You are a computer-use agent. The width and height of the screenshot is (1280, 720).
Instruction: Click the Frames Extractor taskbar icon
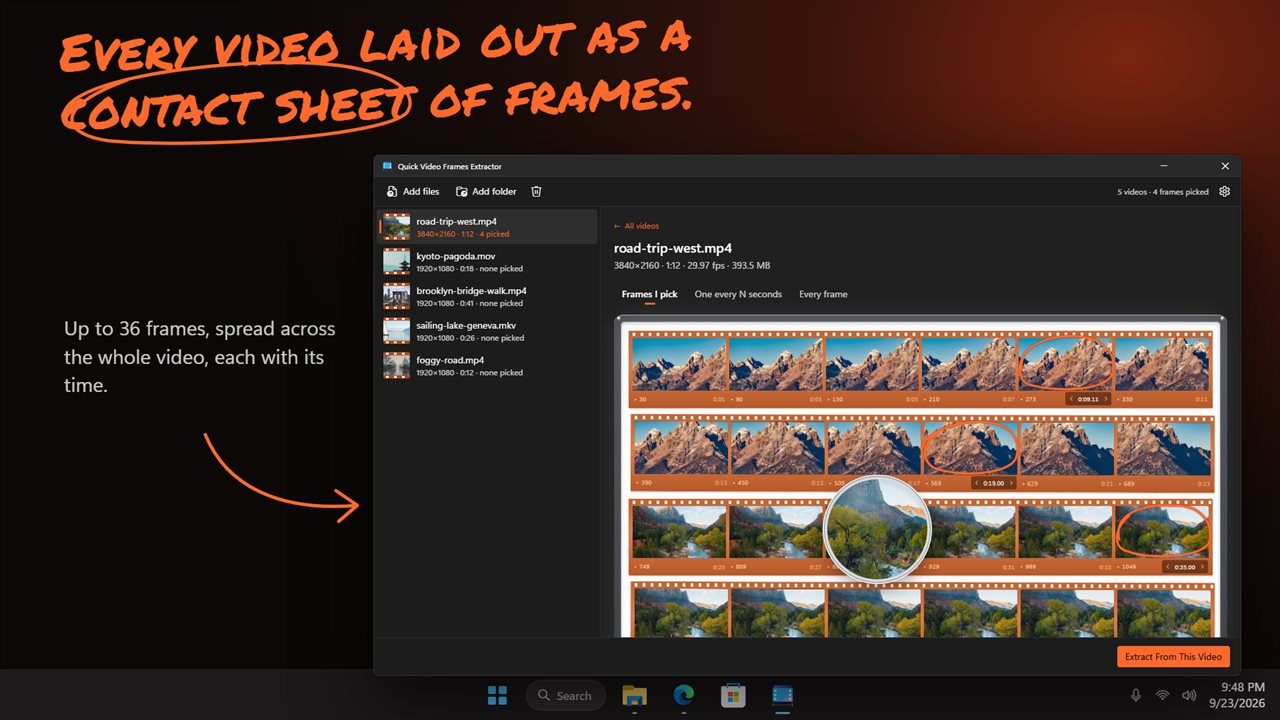pos(783,695)
